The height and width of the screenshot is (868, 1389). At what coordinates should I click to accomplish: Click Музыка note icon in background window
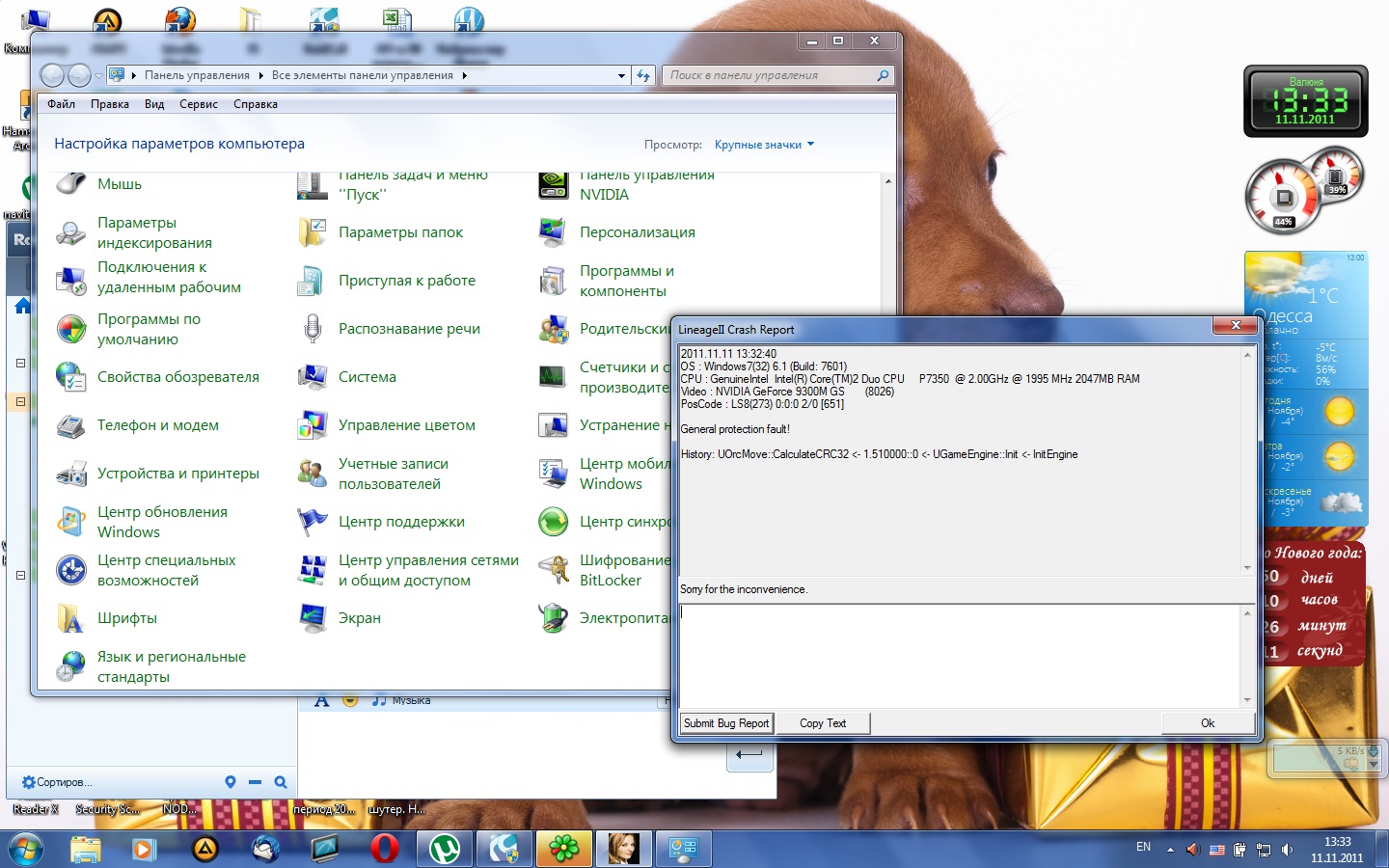point(379,700)
